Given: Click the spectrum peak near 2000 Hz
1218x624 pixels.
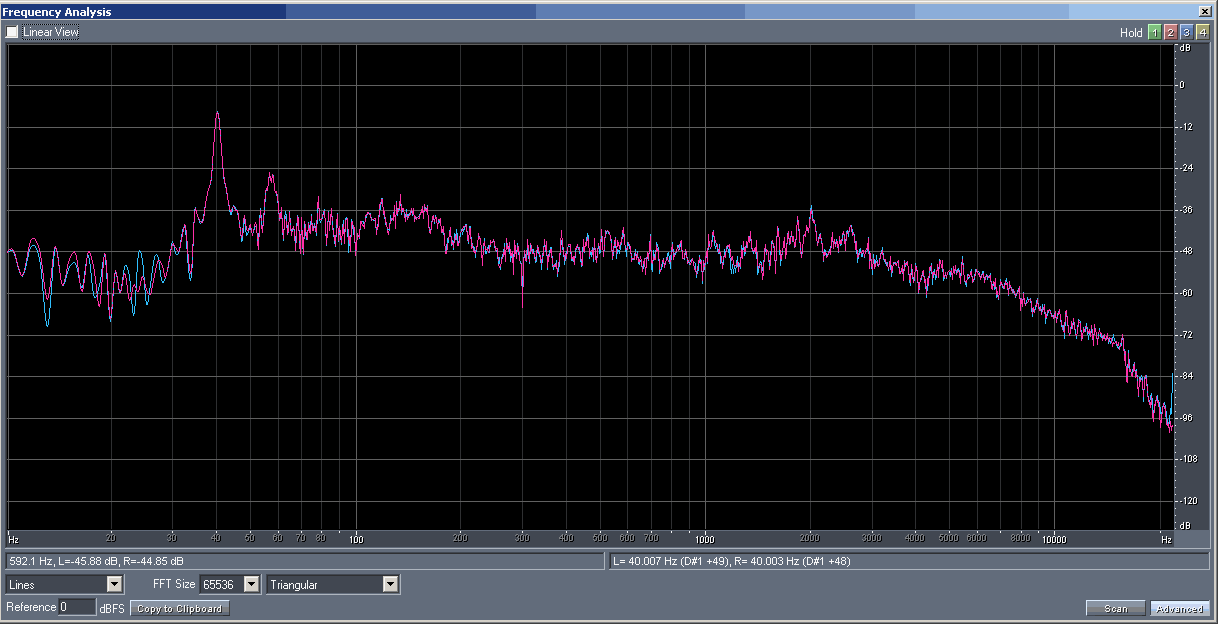Looking at the screenshot, I should tap(811, 209).
